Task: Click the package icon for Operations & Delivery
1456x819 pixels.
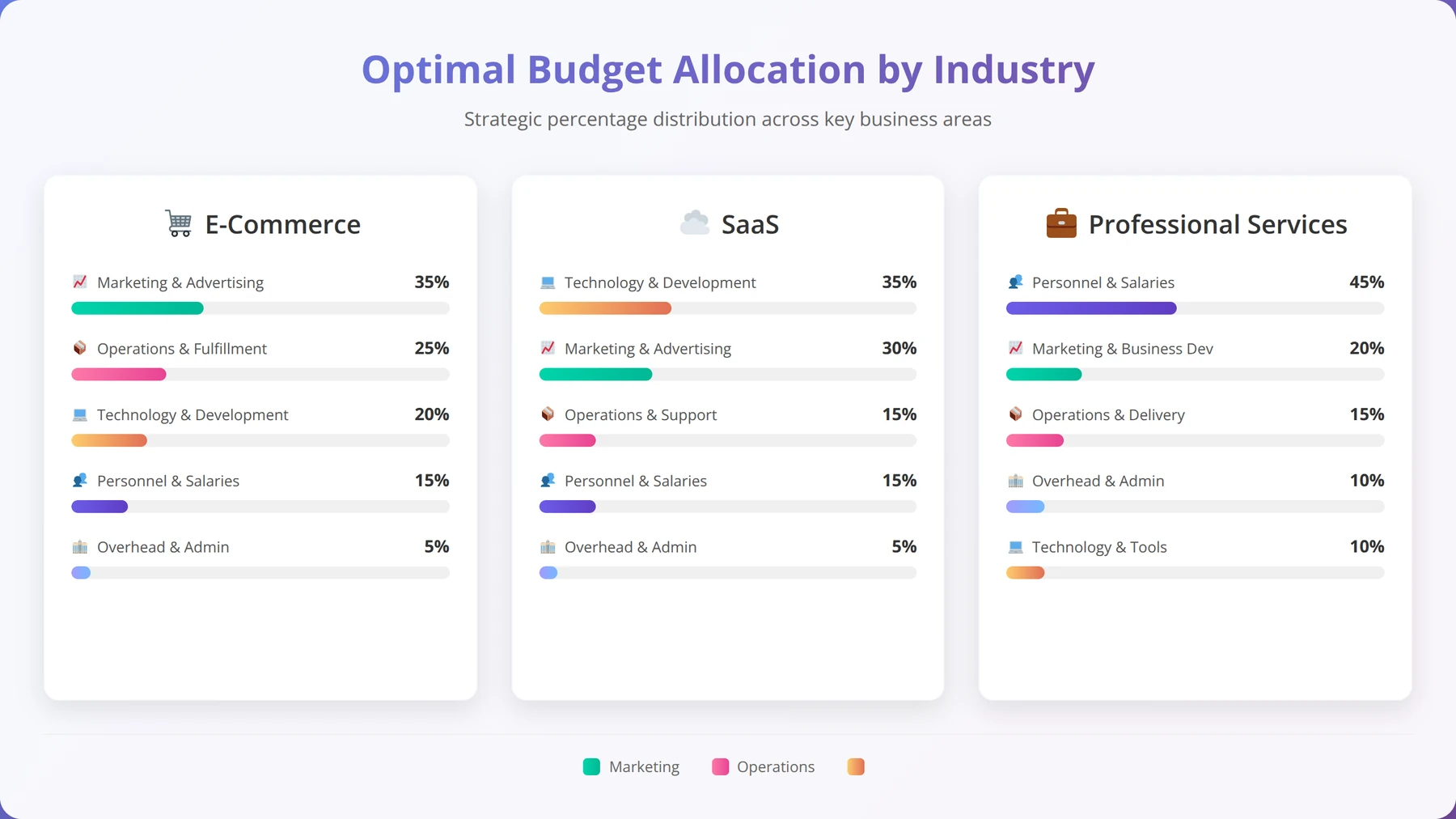Action: [x=1015, y=414]
